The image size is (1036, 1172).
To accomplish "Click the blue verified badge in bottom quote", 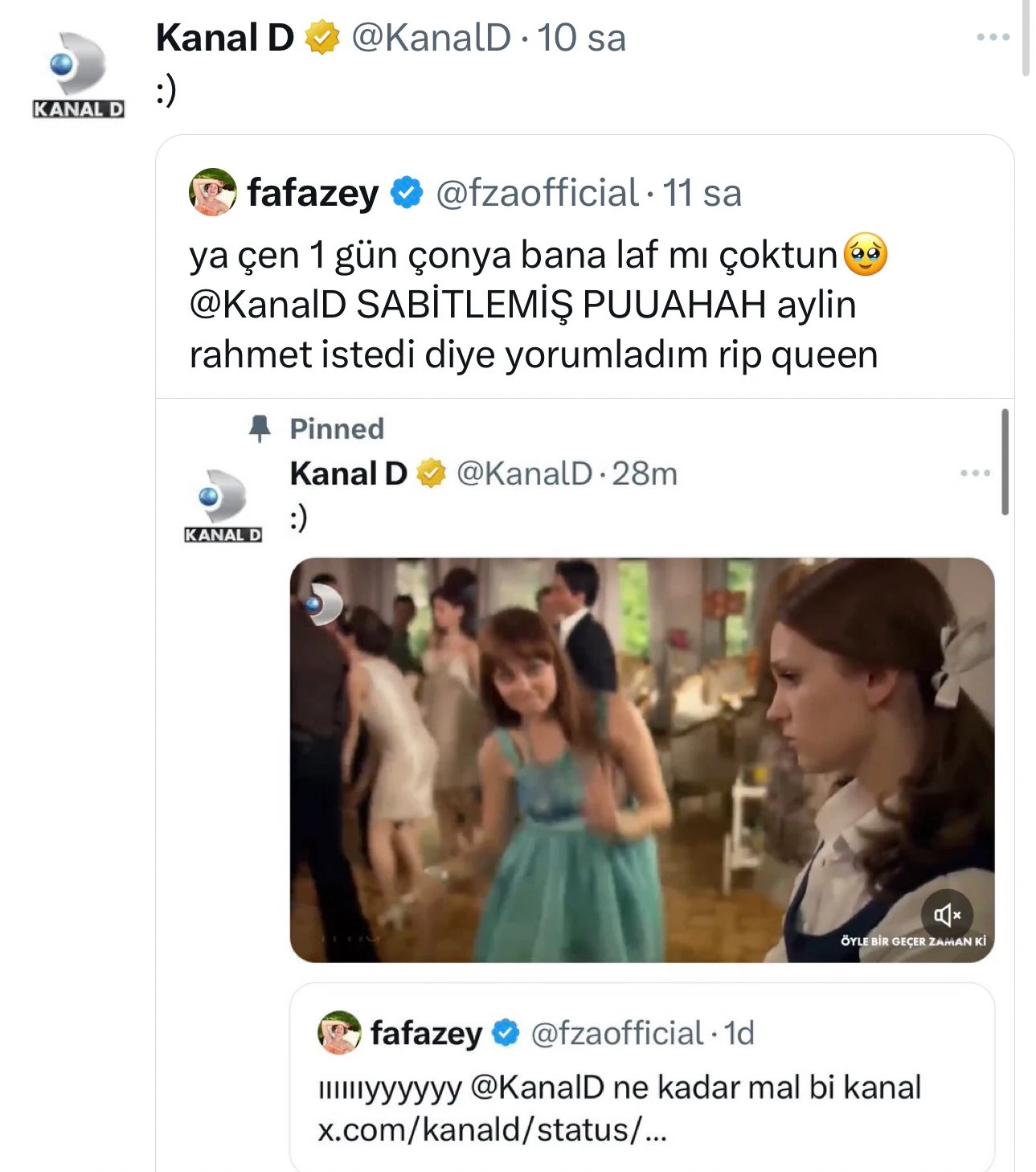I will pos(506,1033).
